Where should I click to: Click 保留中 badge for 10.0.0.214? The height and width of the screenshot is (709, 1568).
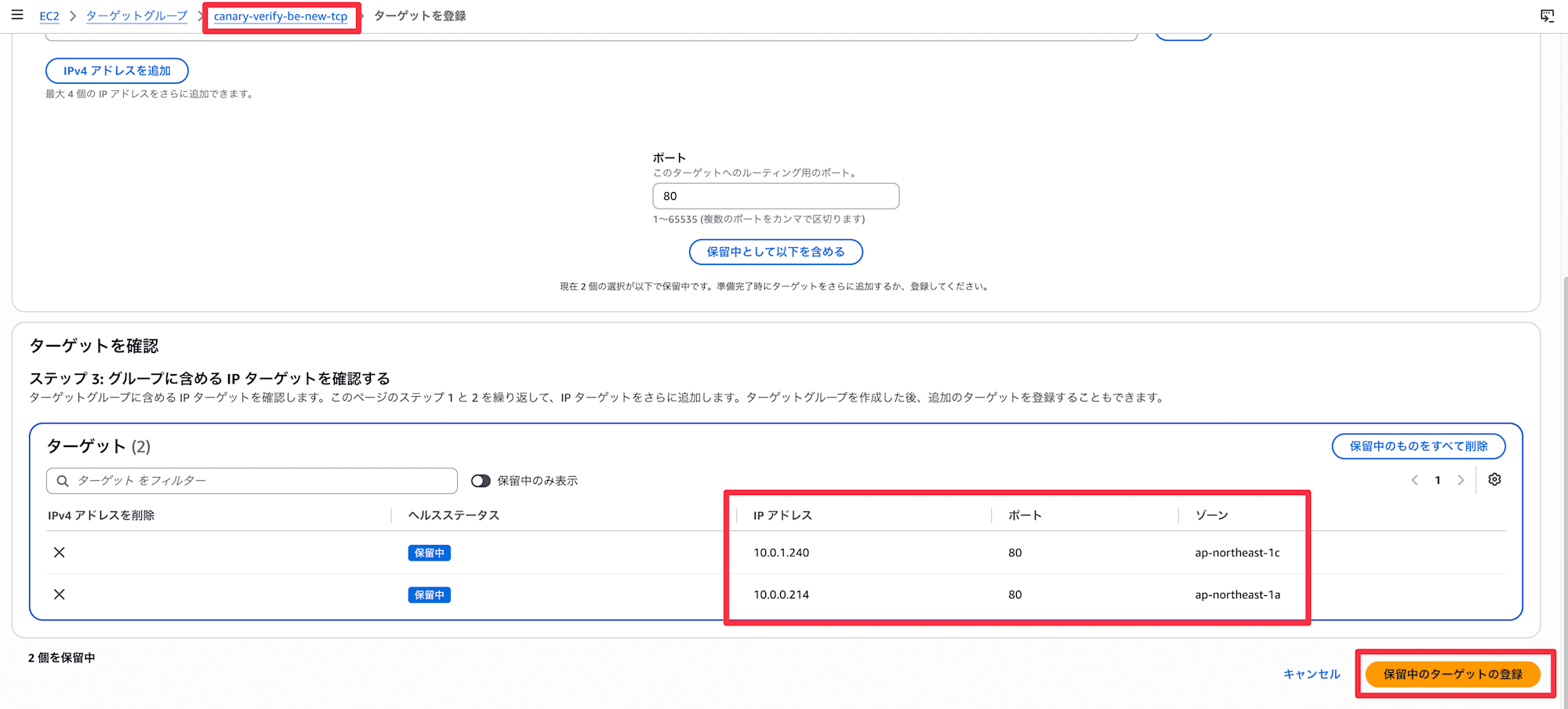[429, 594]
